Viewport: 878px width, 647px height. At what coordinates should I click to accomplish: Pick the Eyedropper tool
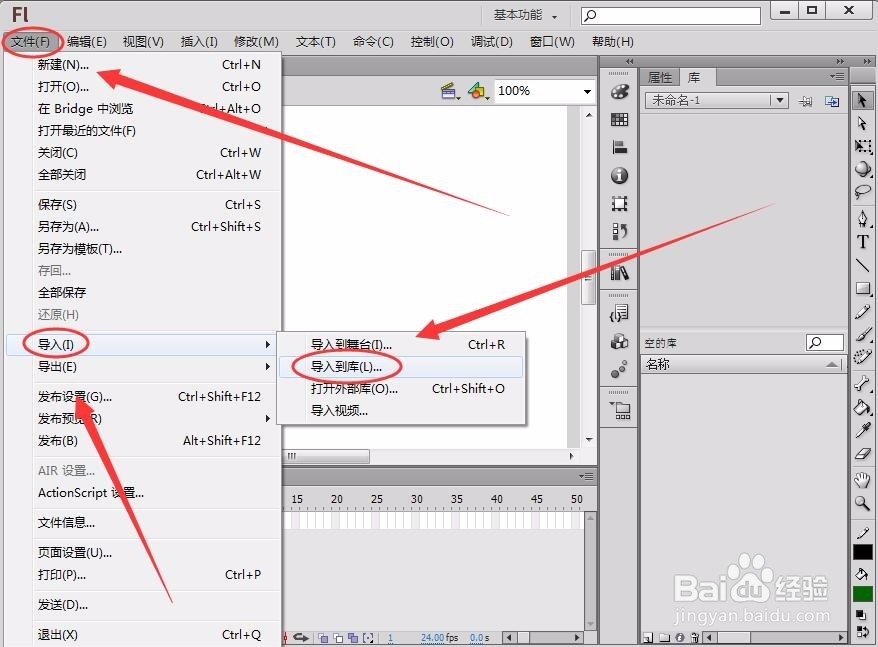click(862, 432)
